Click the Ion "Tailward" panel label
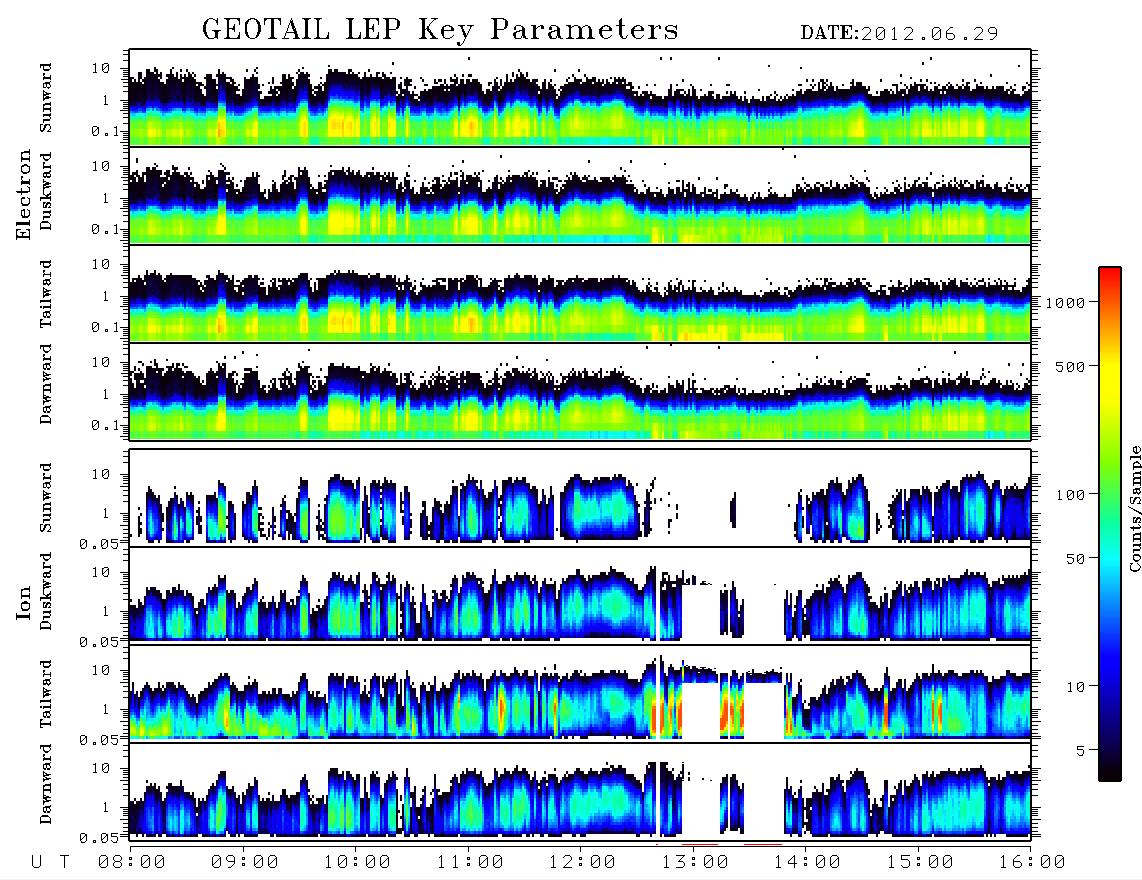 (46, 694)
